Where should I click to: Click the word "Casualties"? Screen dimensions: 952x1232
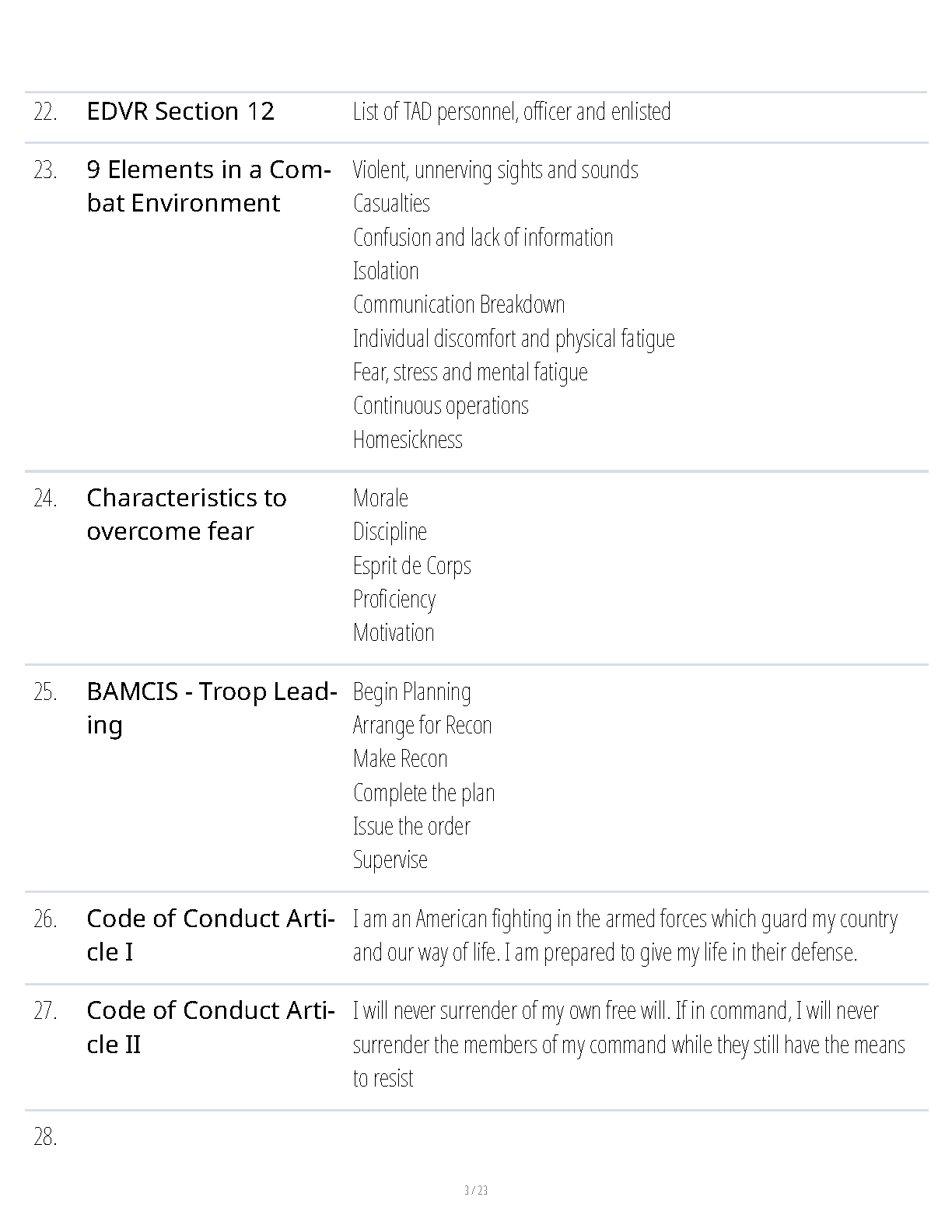[x=391, y=203]
